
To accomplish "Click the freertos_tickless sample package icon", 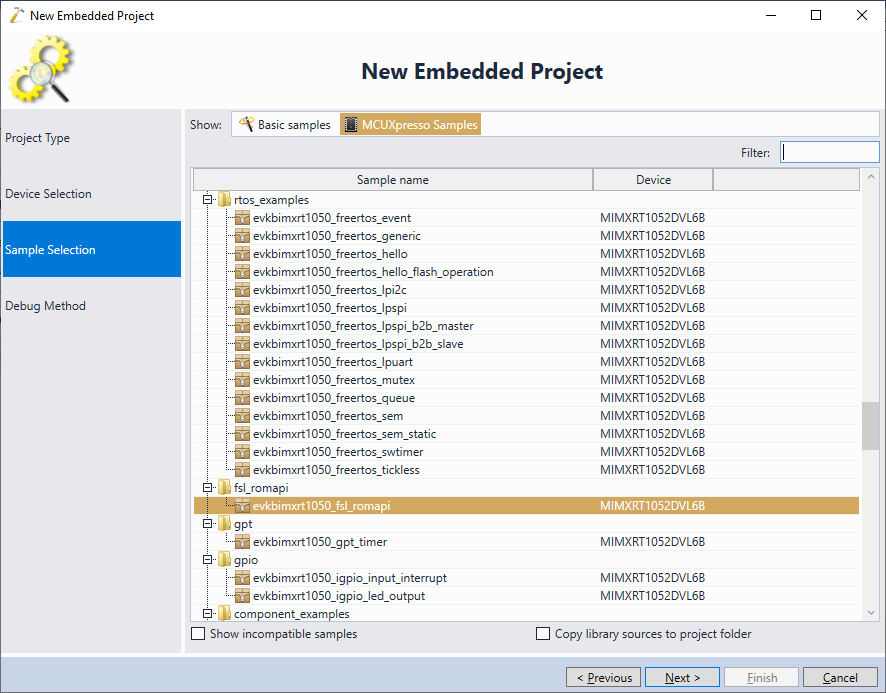I will tap(242, 470).
